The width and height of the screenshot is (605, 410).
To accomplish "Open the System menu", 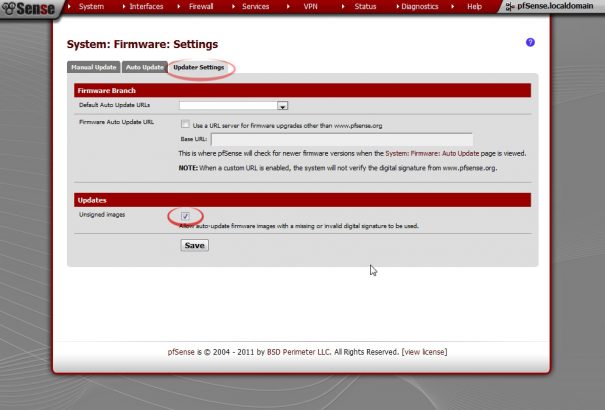I will tap(91, 7).
